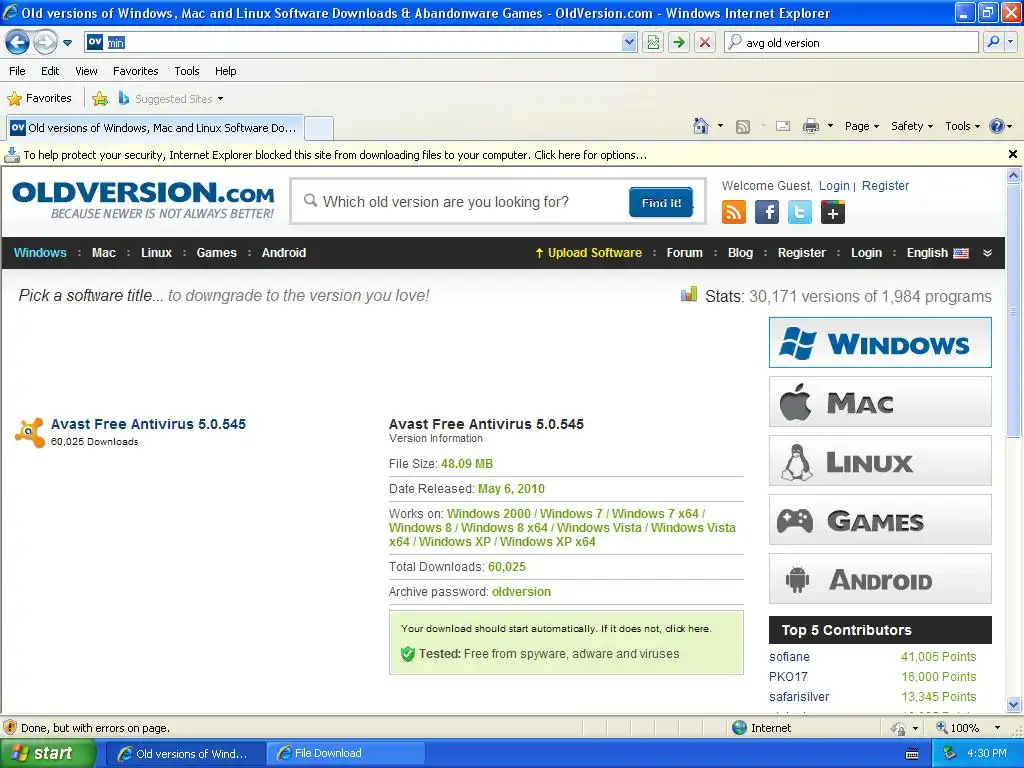This screenshot has width=1024, height=768.
Task: Open the Page dropdown menu
Action: (862, 126)
